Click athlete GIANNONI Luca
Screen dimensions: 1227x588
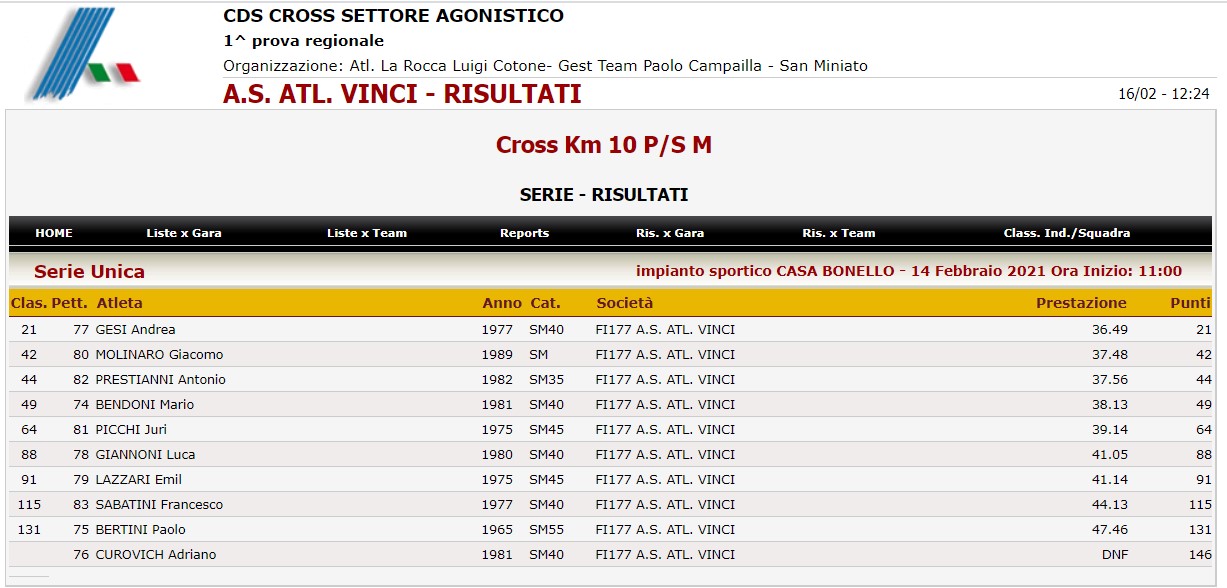pos(145,454)
